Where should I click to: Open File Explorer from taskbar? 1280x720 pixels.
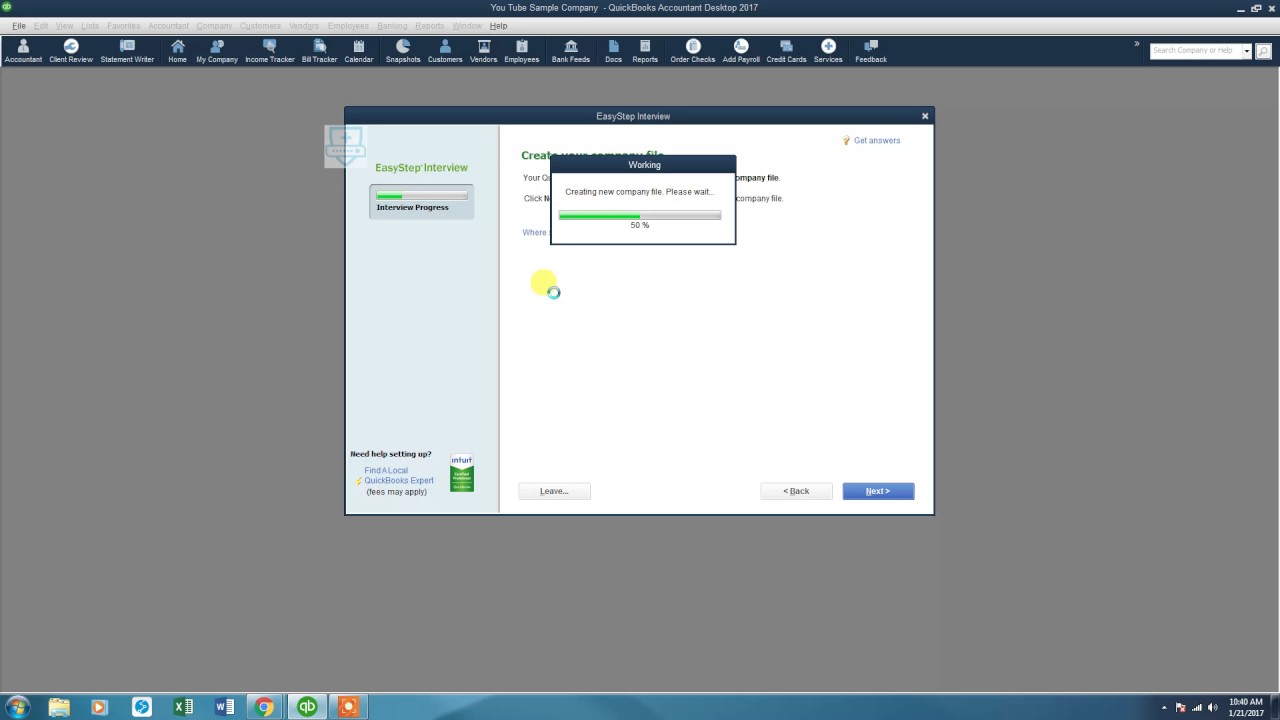[x=59, y=707]
